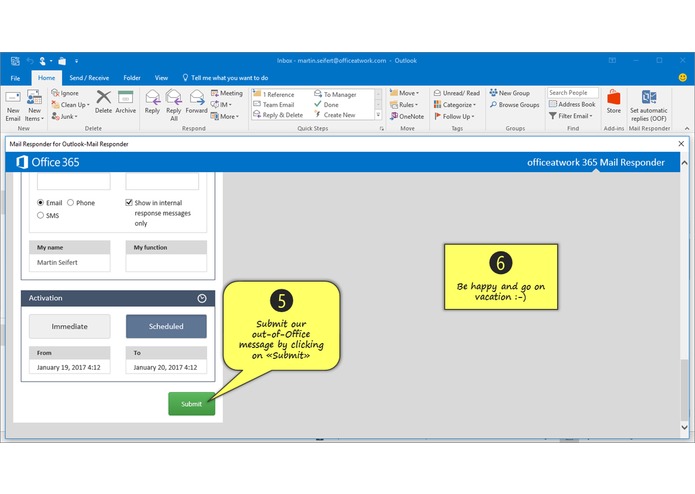Collapse the ribbon with the chevron
The image size is (695, 494).
[687, 128]
